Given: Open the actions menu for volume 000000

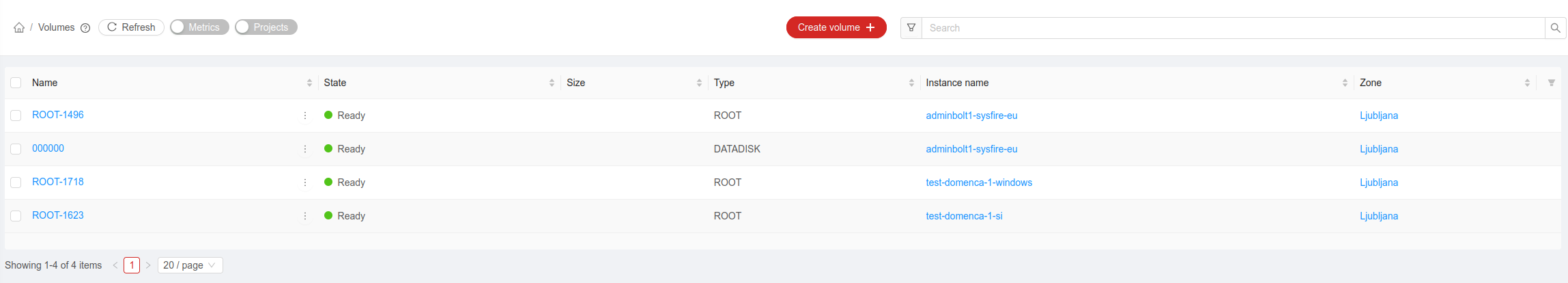Looking at the screenshot, I should 305,149.
